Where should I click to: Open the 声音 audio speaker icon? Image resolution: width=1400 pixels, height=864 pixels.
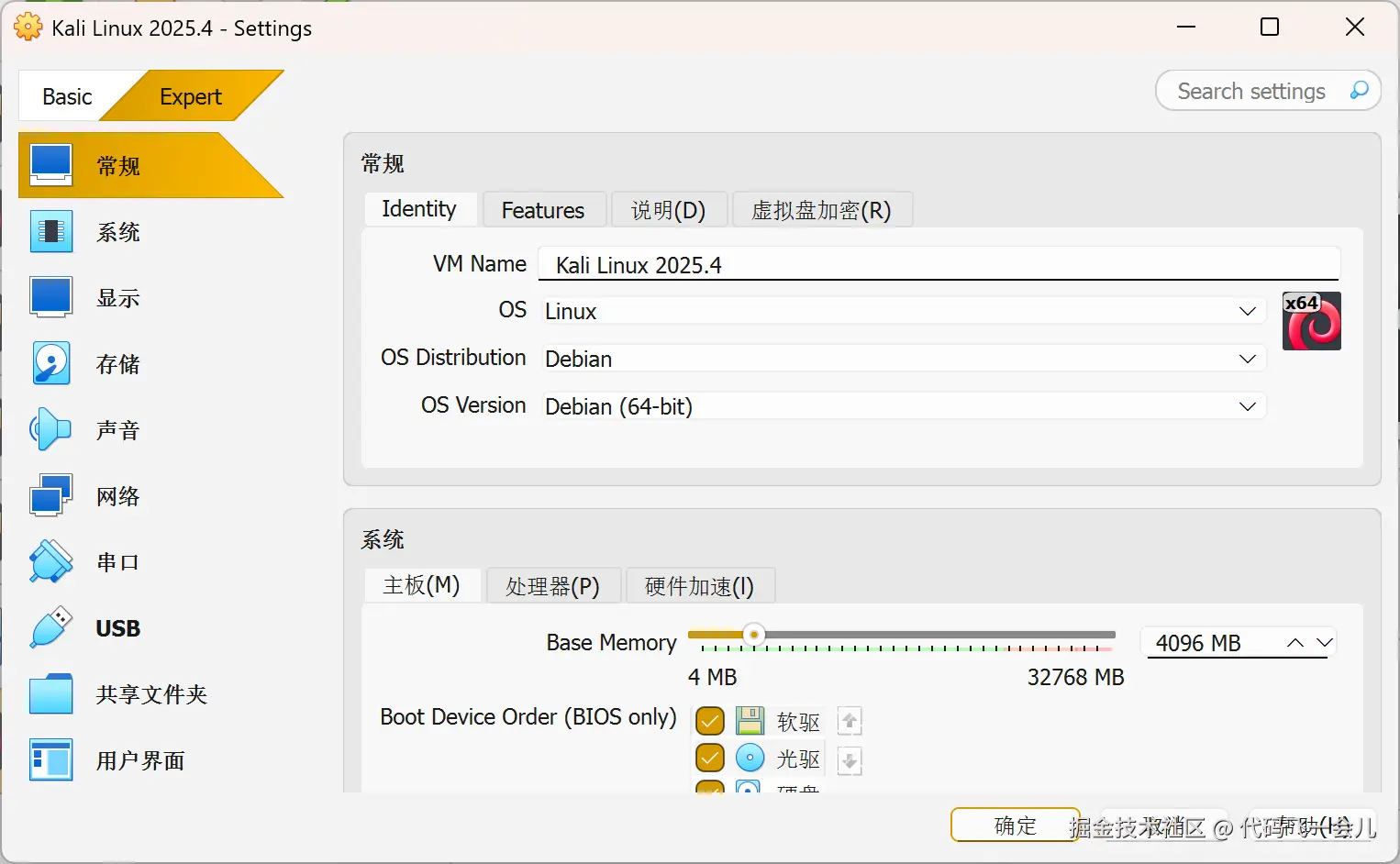click(50, 429)
